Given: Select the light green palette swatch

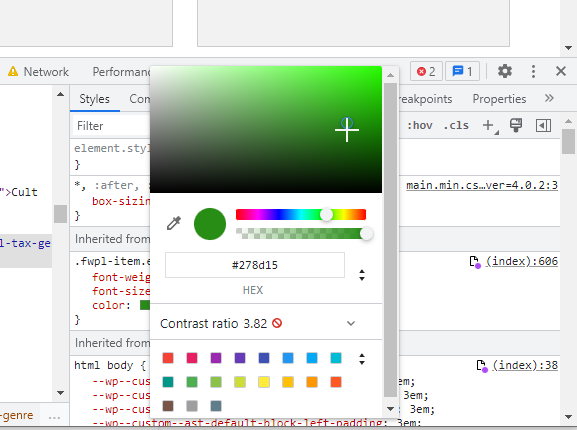Looking at the screenshot, I should pos(216,382).
